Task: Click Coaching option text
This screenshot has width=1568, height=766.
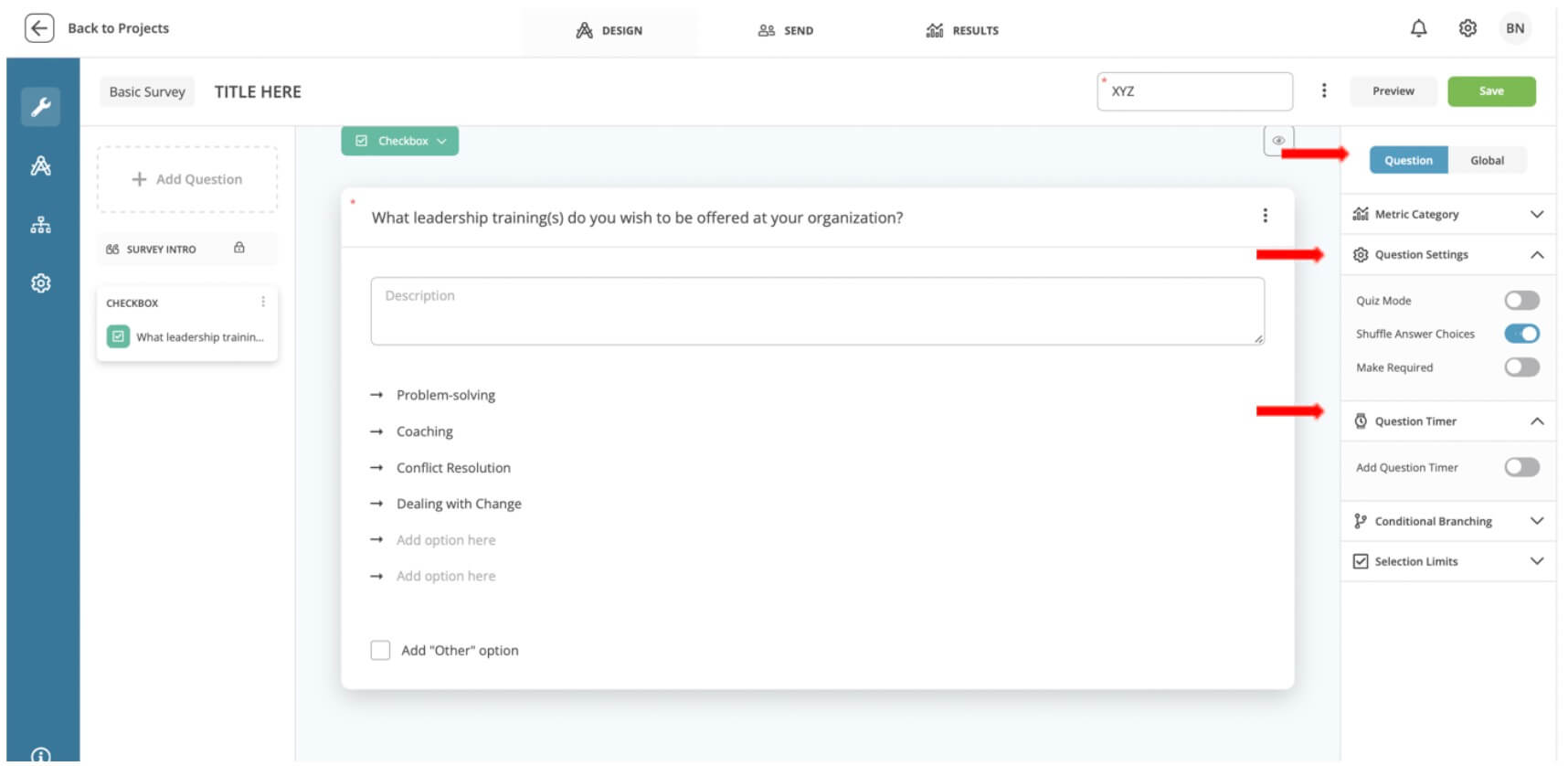Action: pyautogui.click(x=424, y=431)
